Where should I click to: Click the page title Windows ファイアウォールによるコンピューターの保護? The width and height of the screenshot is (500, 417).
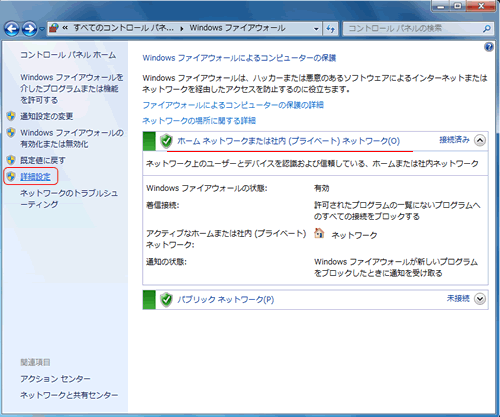click(239, 58)
